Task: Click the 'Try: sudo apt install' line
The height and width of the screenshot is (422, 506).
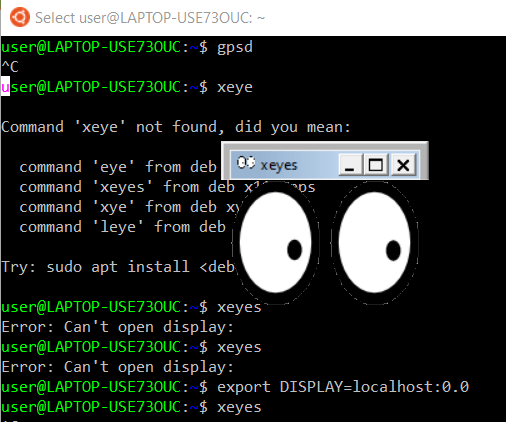Action: pos(118,267)
